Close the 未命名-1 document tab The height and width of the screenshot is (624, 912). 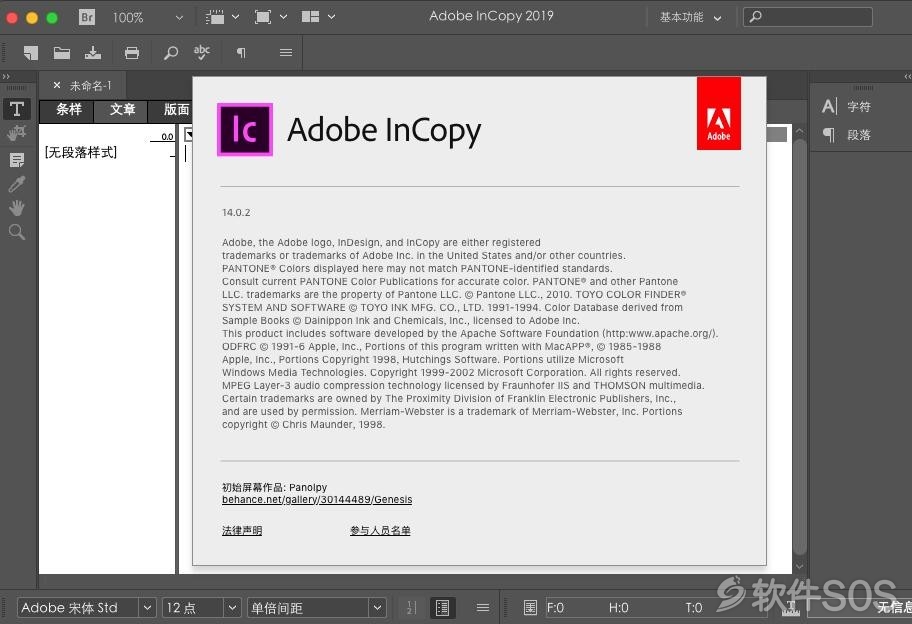pos(56,85)
